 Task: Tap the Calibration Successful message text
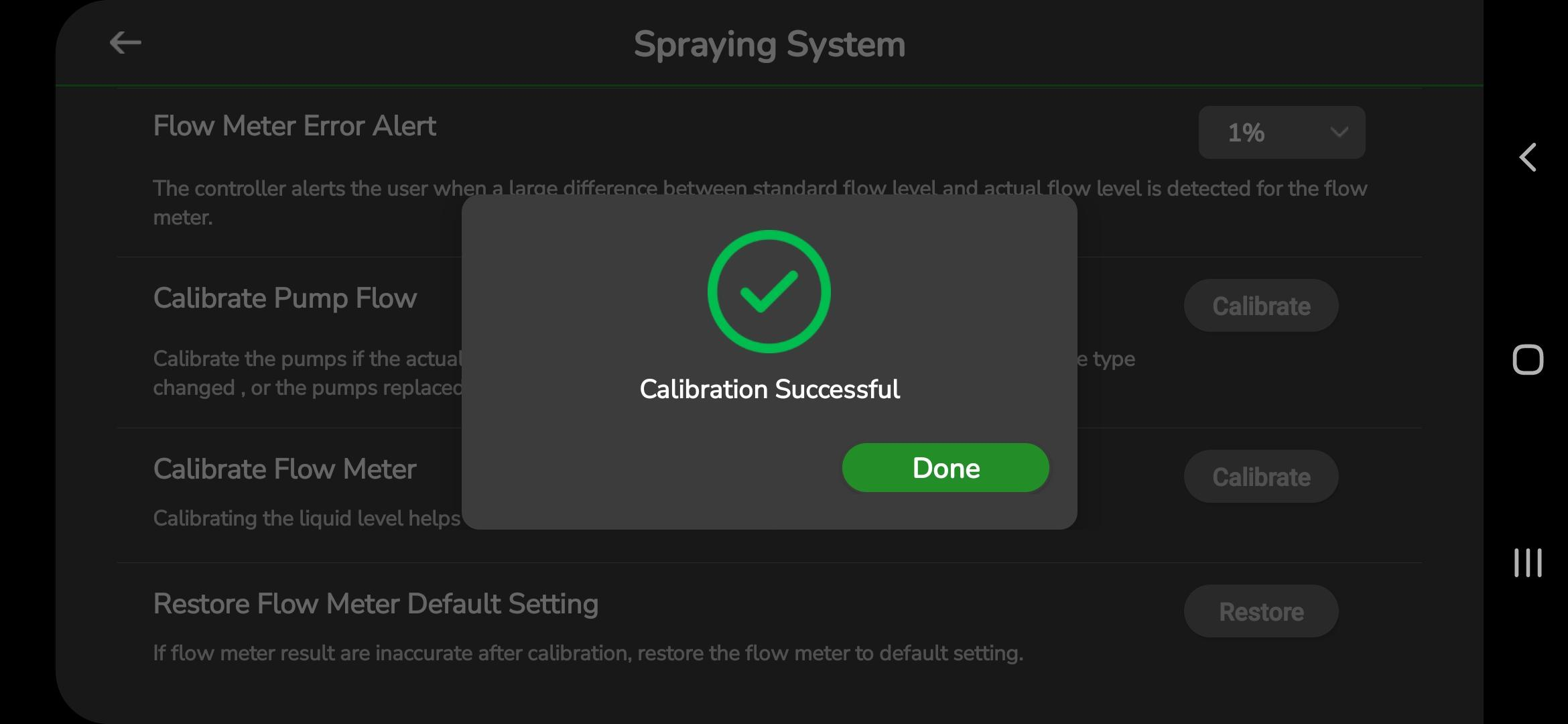click(769, 389)
